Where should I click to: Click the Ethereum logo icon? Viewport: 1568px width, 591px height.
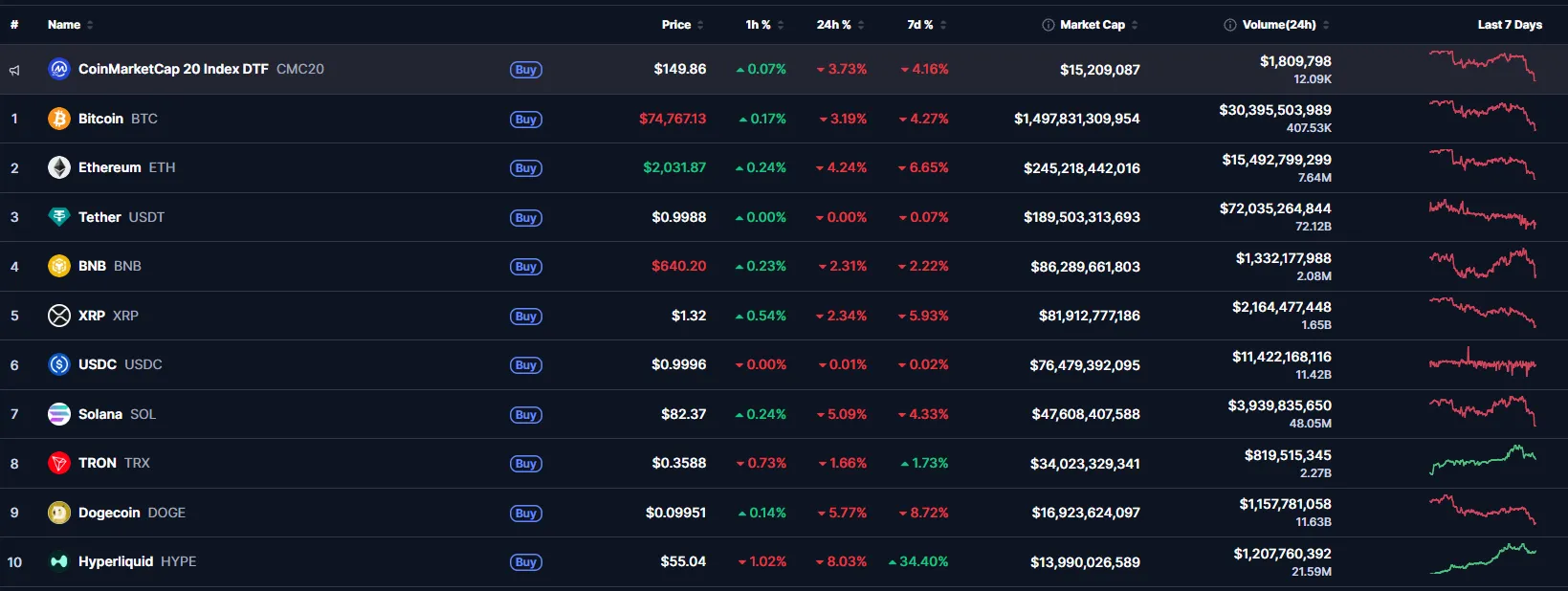pos(59,167)
